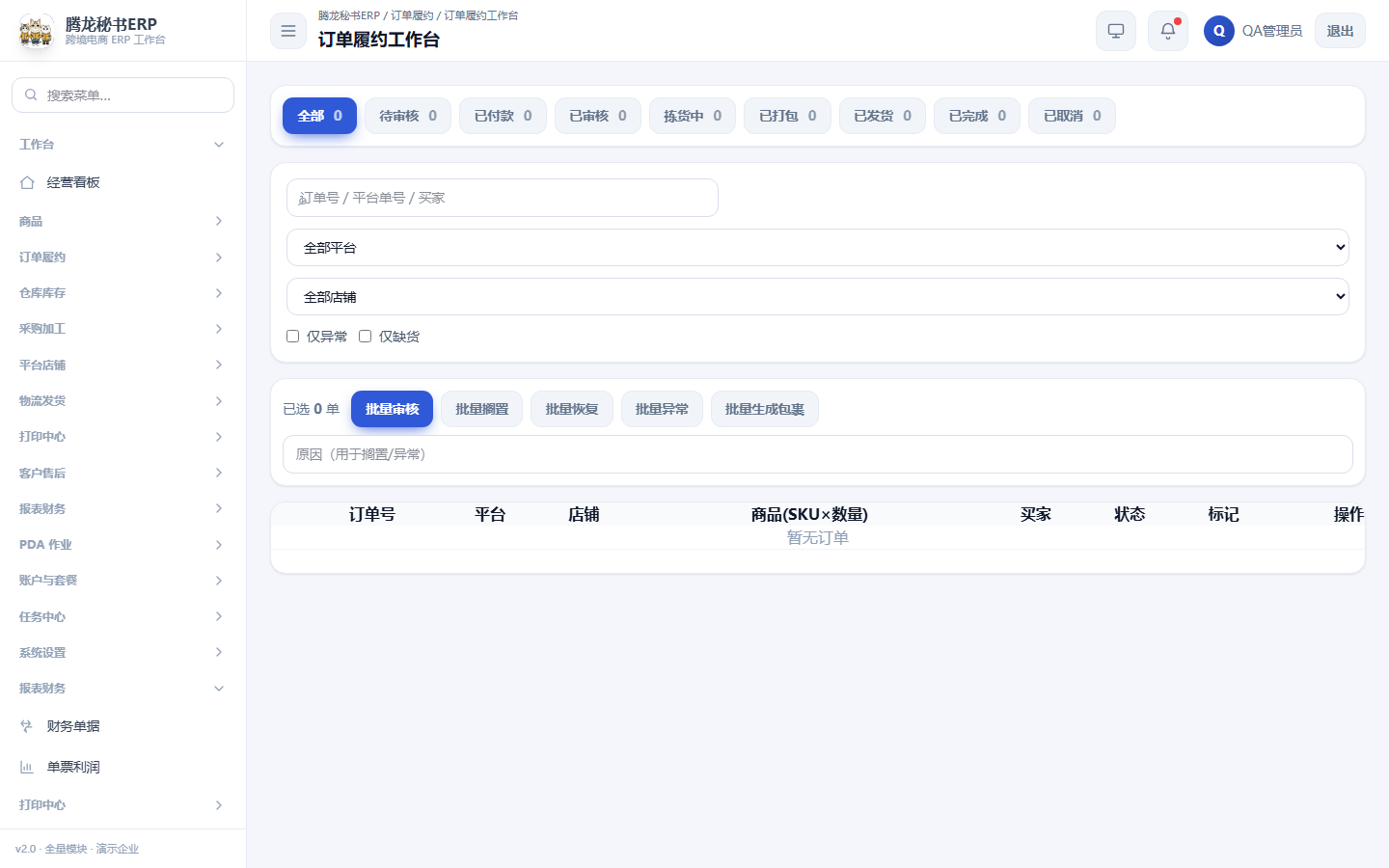Open 经营看板 in the sidebar

(x=123, y=182)
